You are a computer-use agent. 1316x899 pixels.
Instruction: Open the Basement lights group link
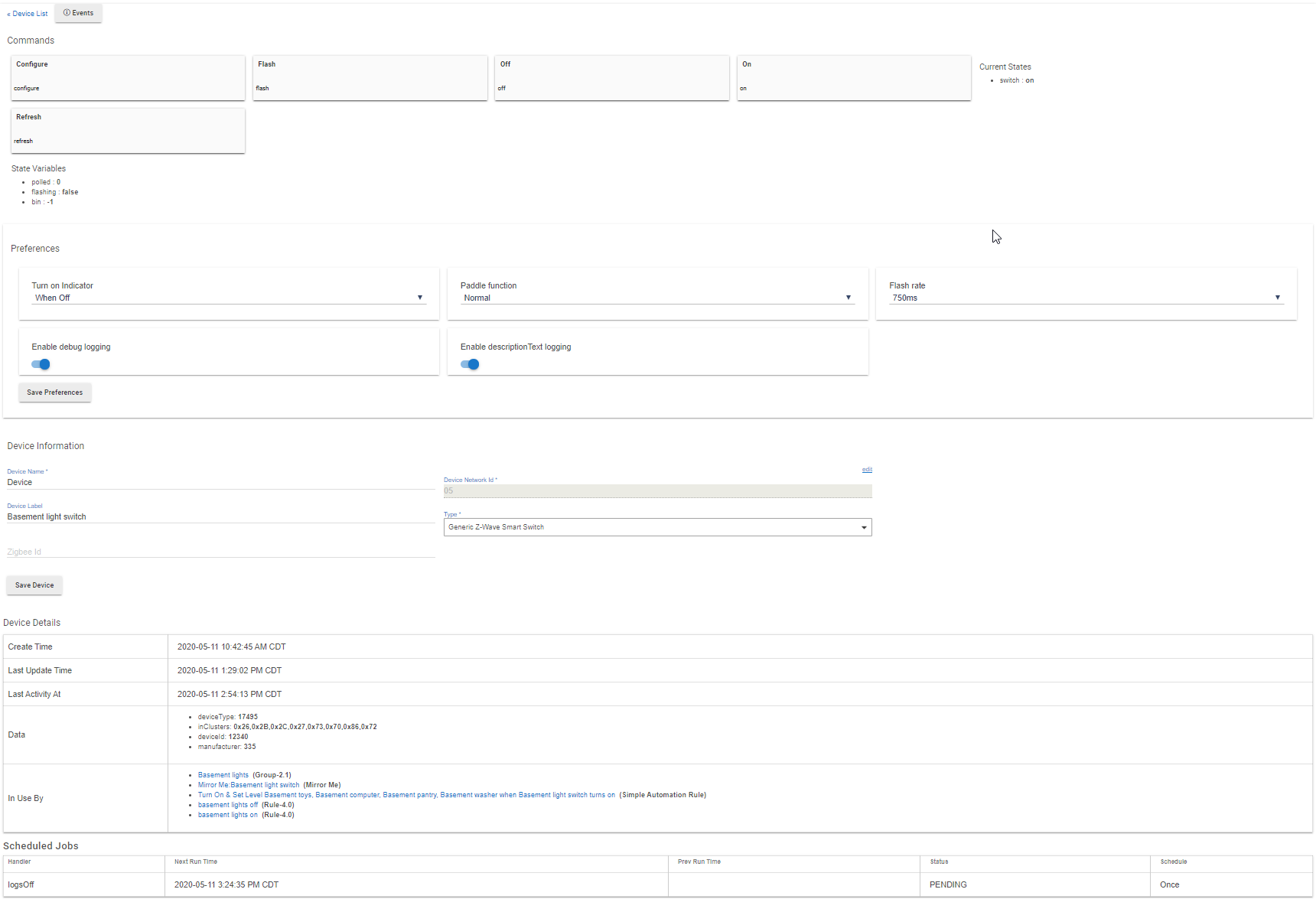(223, 775)
